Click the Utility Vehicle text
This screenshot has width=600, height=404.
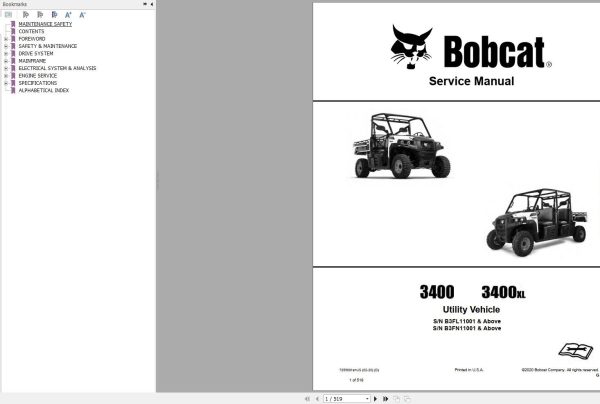pos(471,310)
